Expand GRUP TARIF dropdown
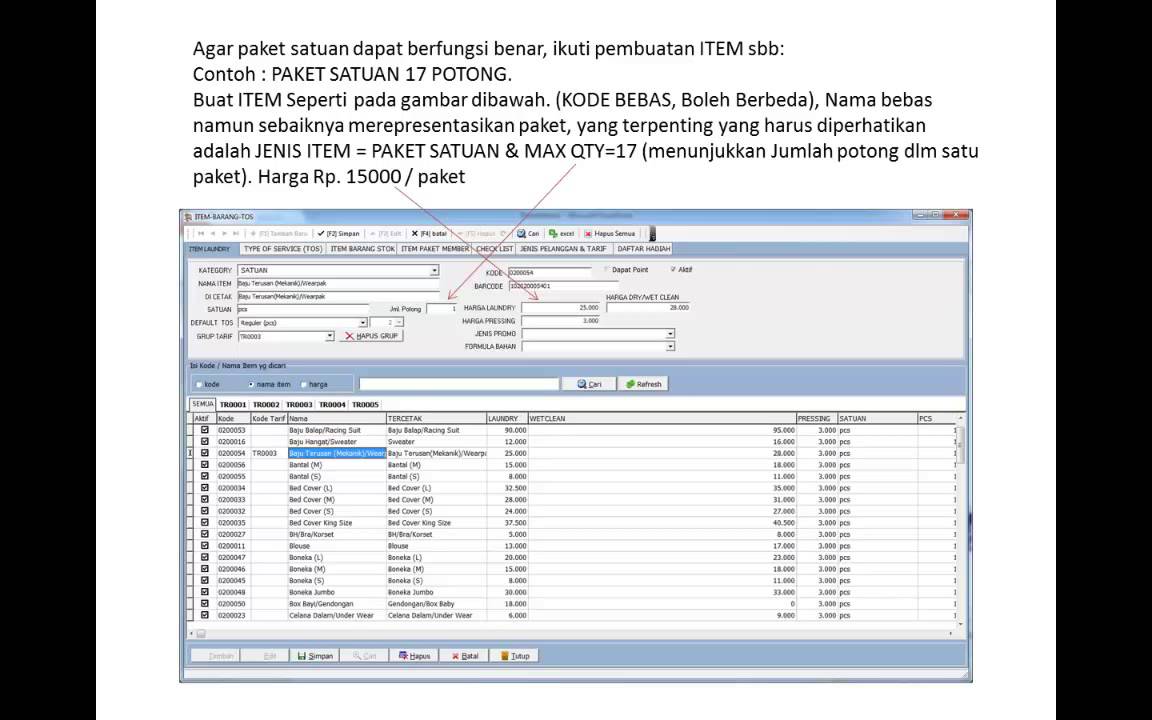Image resolution: width=1152 pixels, height=720 pixels. [x=329, y=336]
